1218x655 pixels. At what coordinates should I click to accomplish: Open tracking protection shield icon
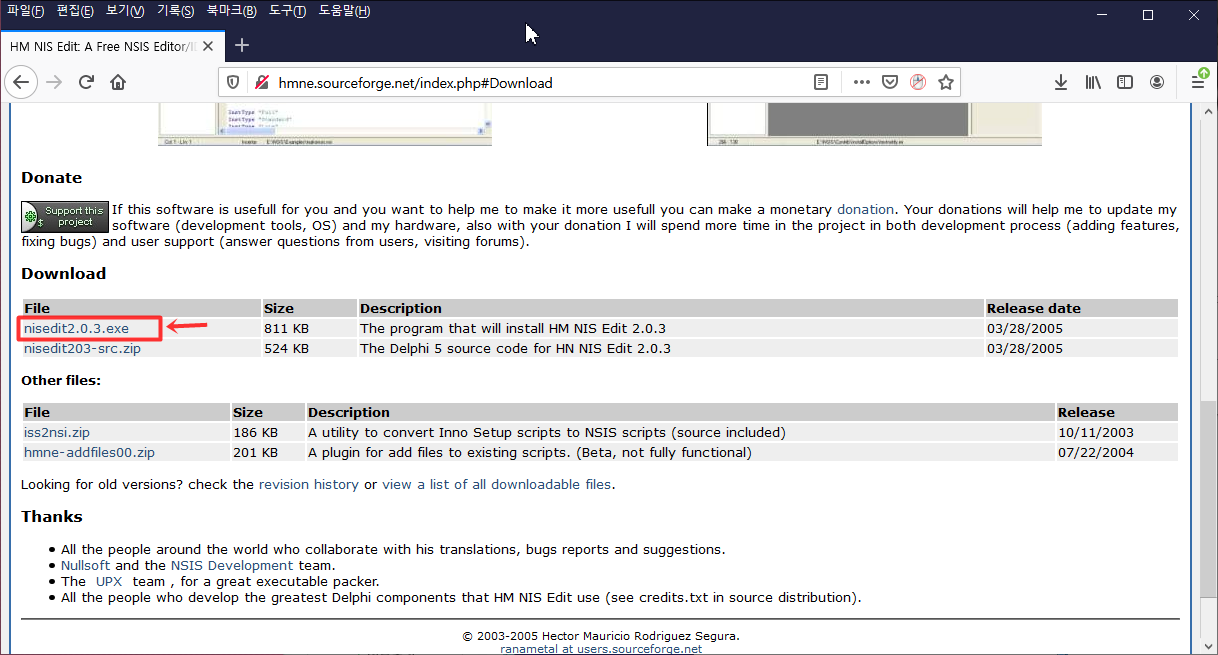pos(233,83)
